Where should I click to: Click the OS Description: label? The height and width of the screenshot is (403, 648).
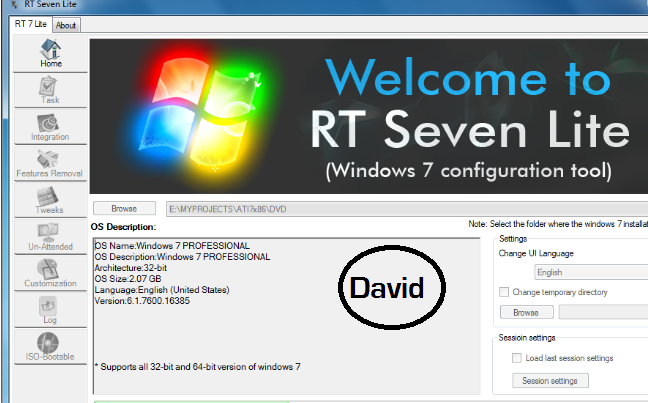pyautogui.click(x=124, y=227)
